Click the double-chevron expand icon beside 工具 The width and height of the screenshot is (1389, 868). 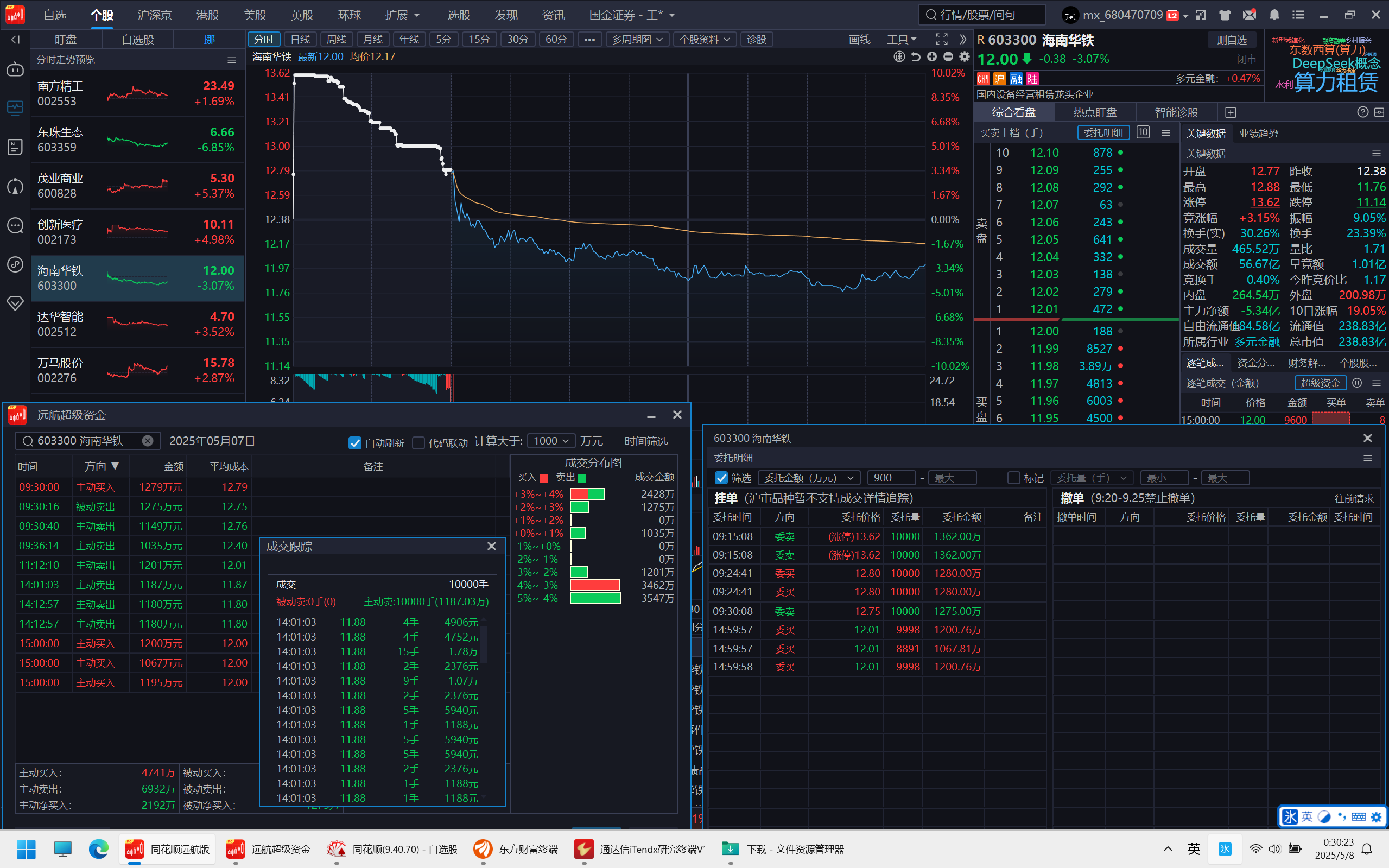963,39
